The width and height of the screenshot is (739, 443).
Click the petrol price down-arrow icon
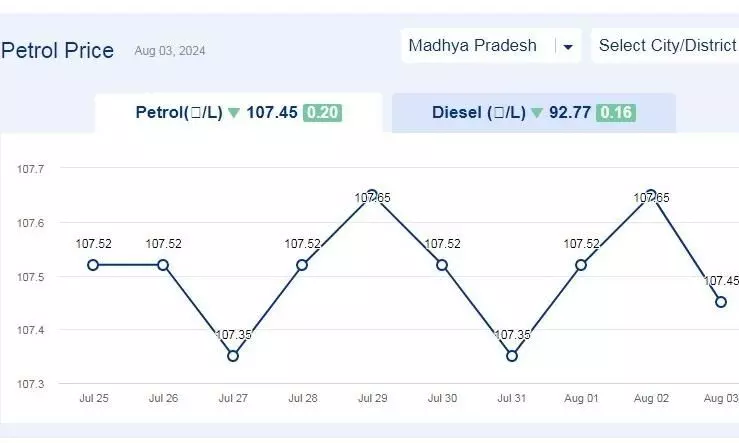click(x=234, y=113)
